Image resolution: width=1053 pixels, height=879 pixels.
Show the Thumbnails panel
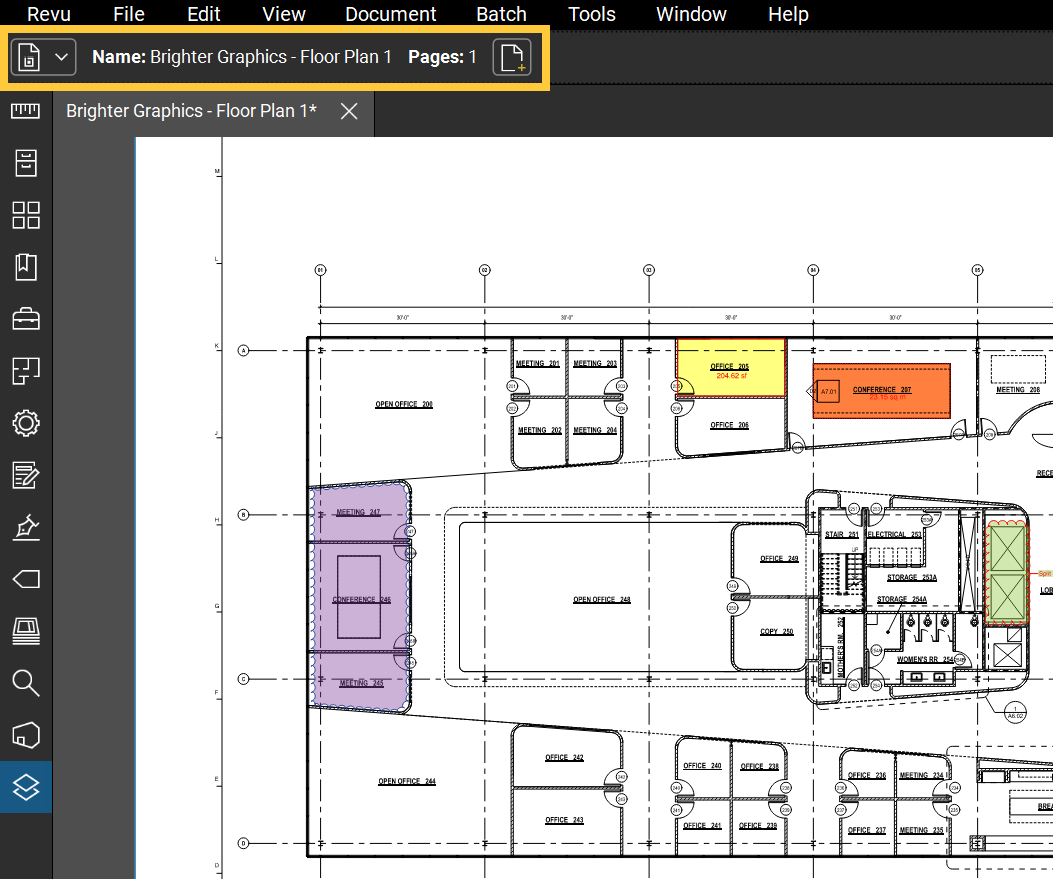pyautogui.click(x=25, y=215)
